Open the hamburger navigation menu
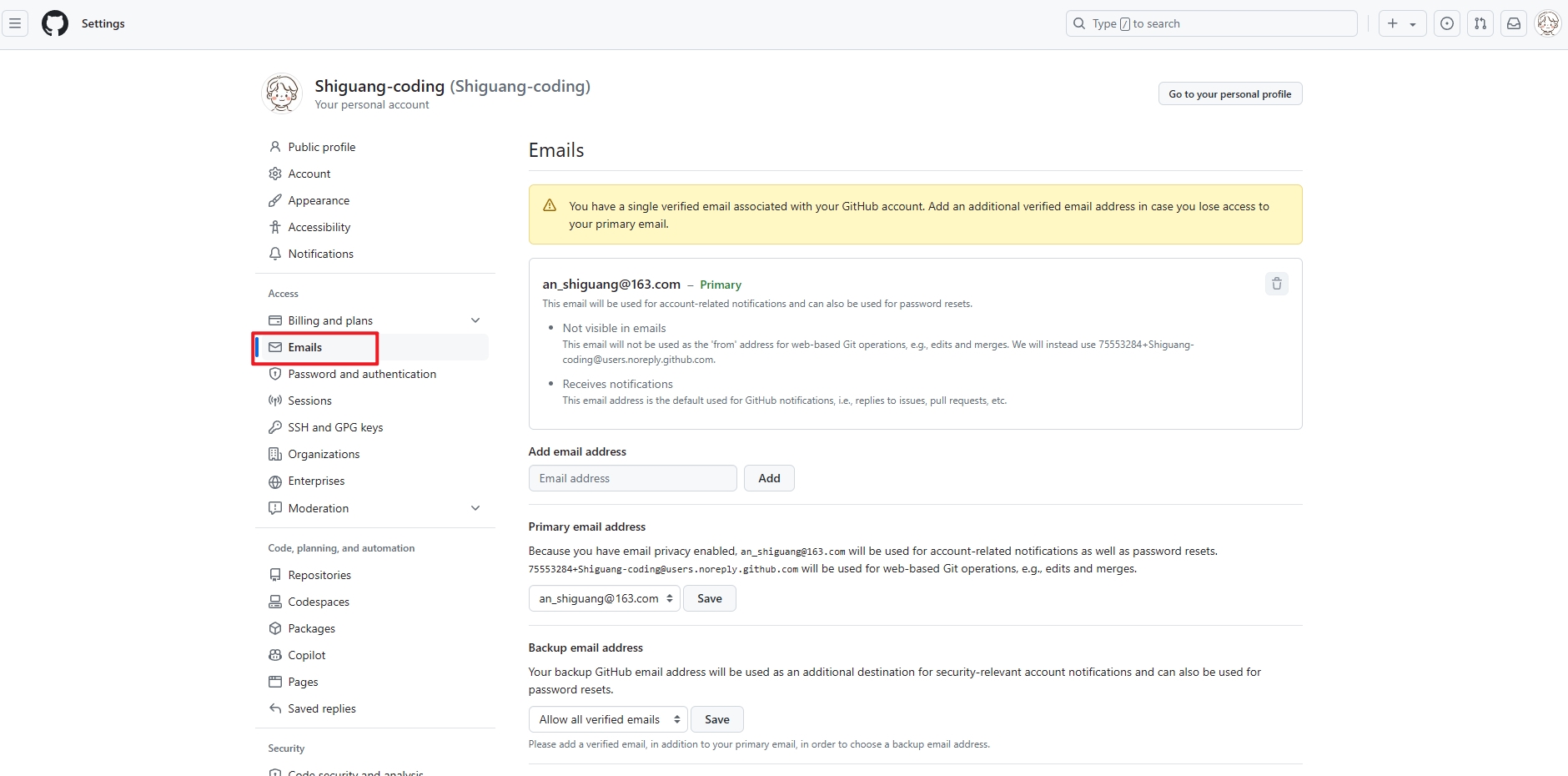The width and height of the screenshot is (1568, 776). (15, 23)
